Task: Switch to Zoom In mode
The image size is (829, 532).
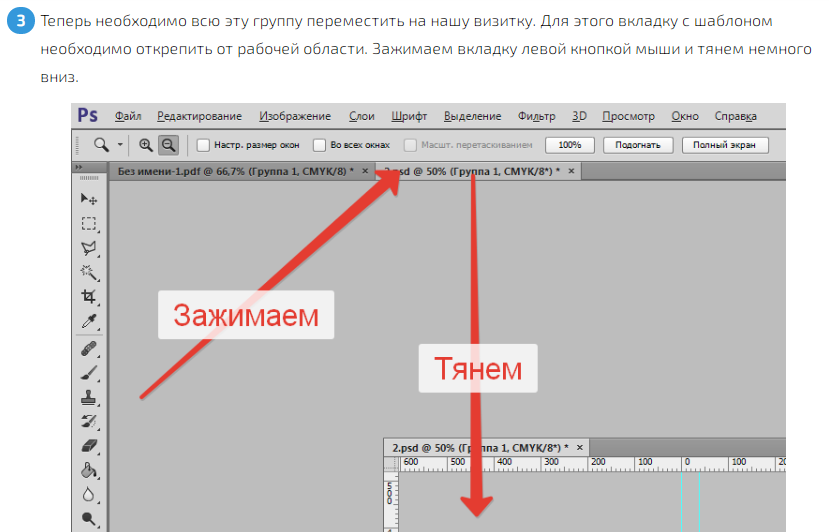Action: tap(146, 145)
